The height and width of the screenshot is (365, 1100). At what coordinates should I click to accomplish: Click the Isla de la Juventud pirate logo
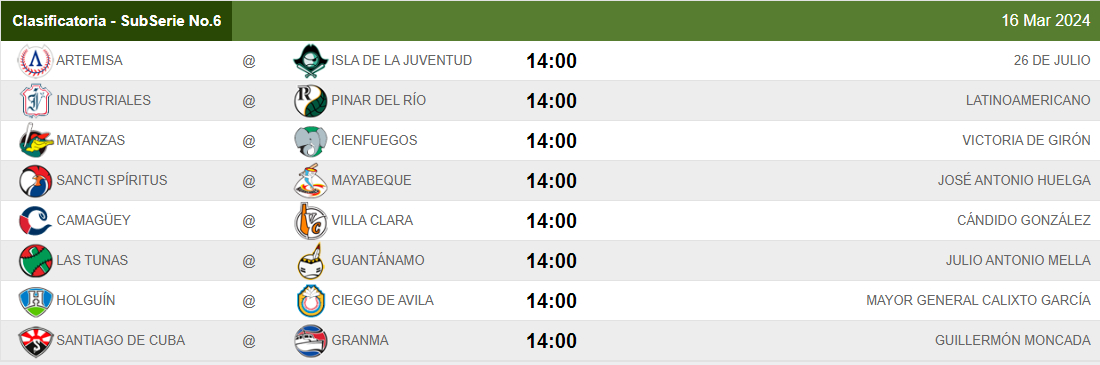(310, 61)
